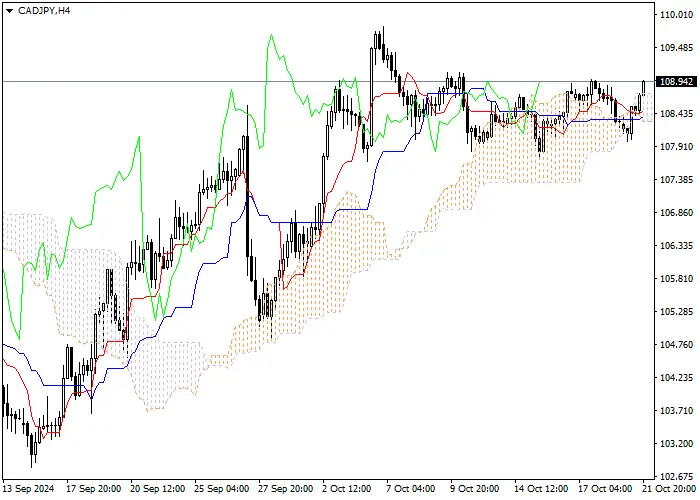Image resolution: width=700 pixels, height=500 pixels.
Task: Select the 17 Sep 20:00 time label
Action: pyautogui.click(x=93, y=489)
